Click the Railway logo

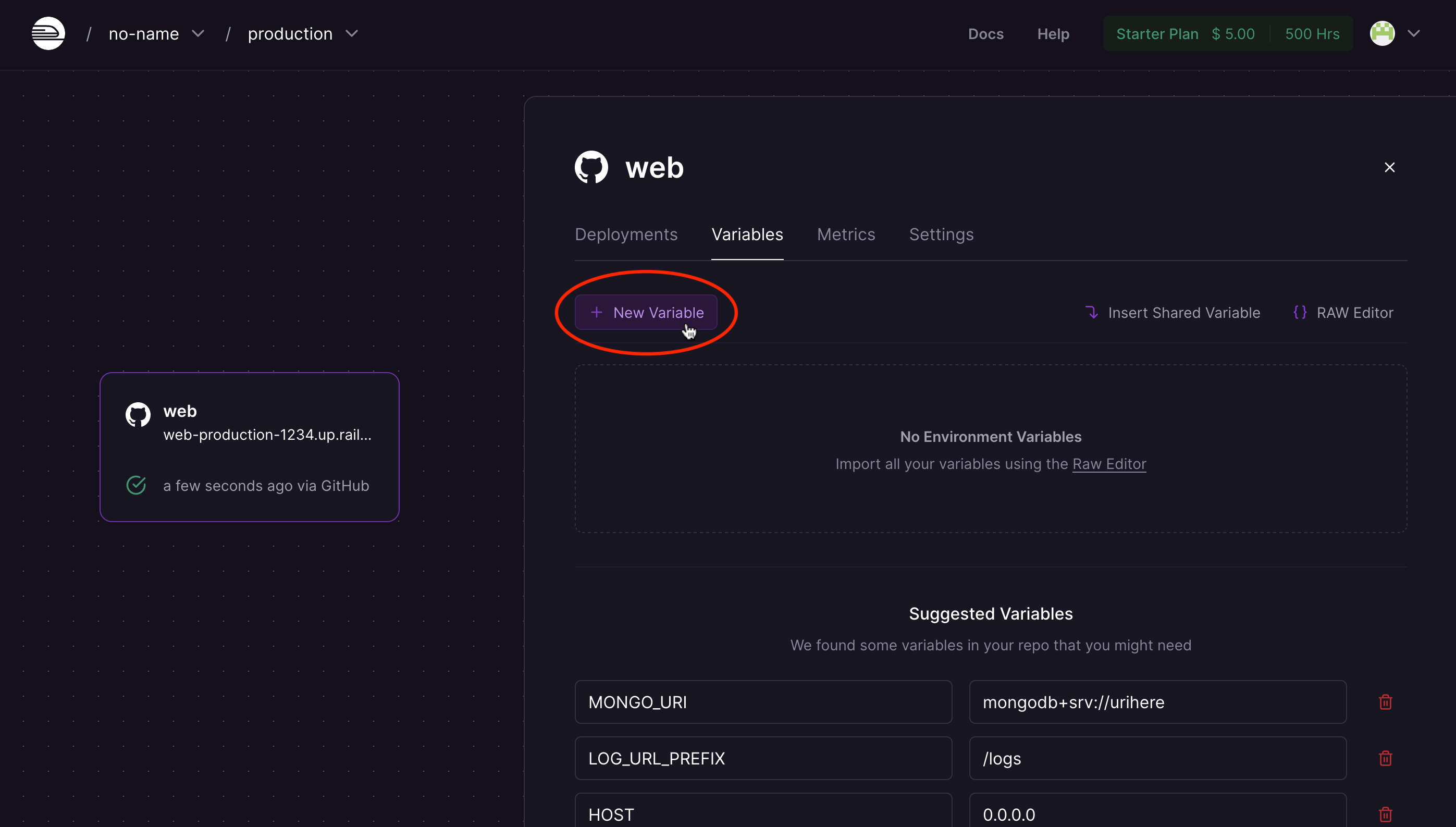(48, 33)
